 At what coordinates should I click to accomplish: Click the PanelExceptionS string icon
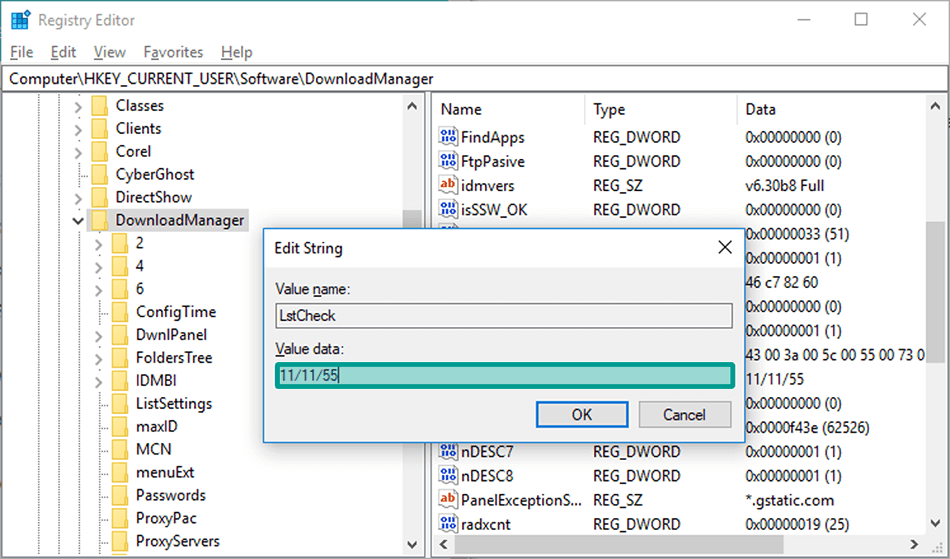pos(448,500)
